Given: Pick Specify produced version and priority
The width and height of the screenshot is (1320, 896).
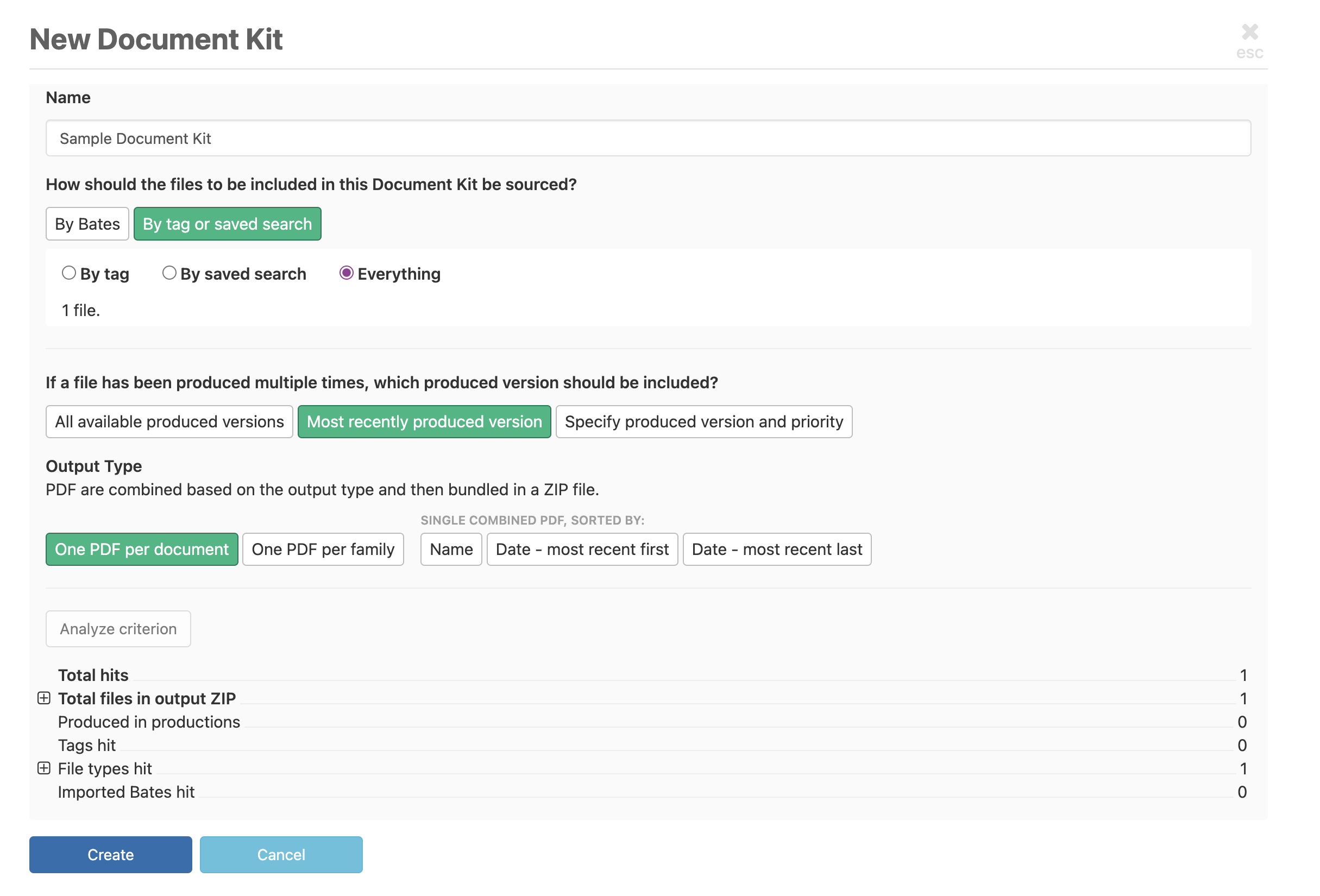Looking at the screenshot, I should coord(703,421).
